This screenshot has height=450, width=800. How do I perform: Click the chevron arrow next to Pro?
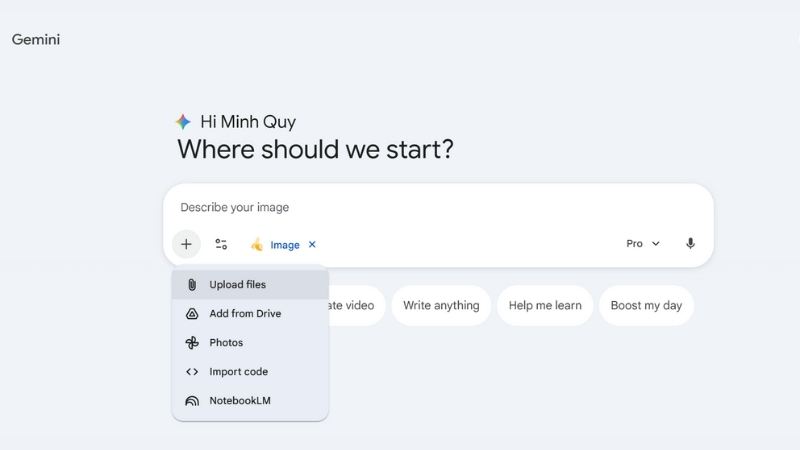(656, 243)
